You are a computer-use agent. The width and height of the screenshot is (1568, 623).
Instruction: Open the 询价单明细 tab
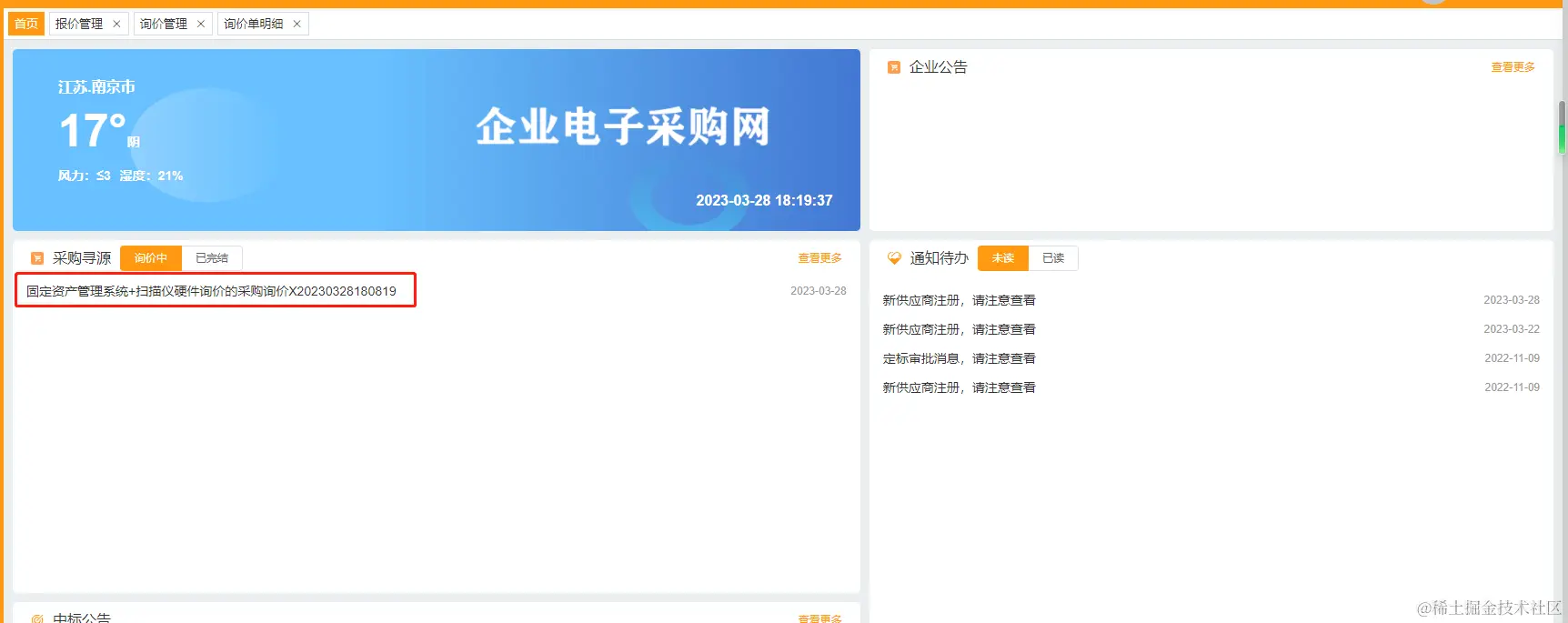(254, 24)
